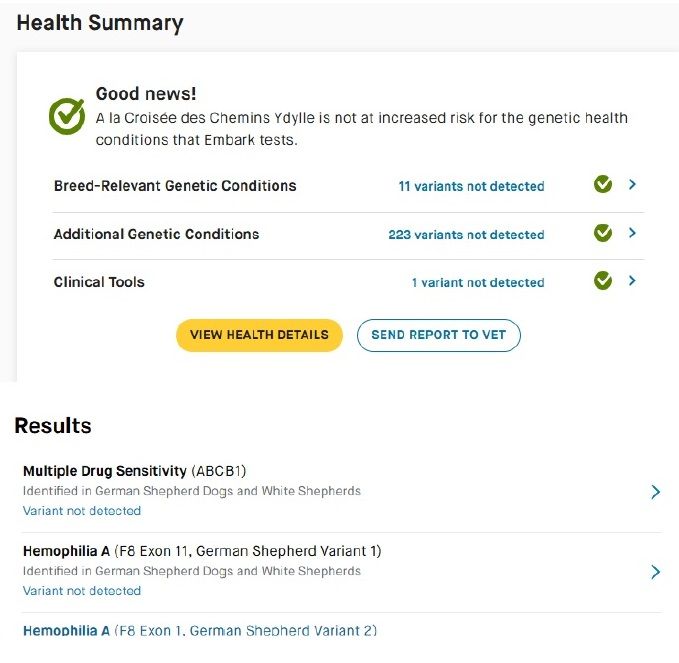Click the 11 variants not detected link
679x663 pixels.
[x=471, y=186]
